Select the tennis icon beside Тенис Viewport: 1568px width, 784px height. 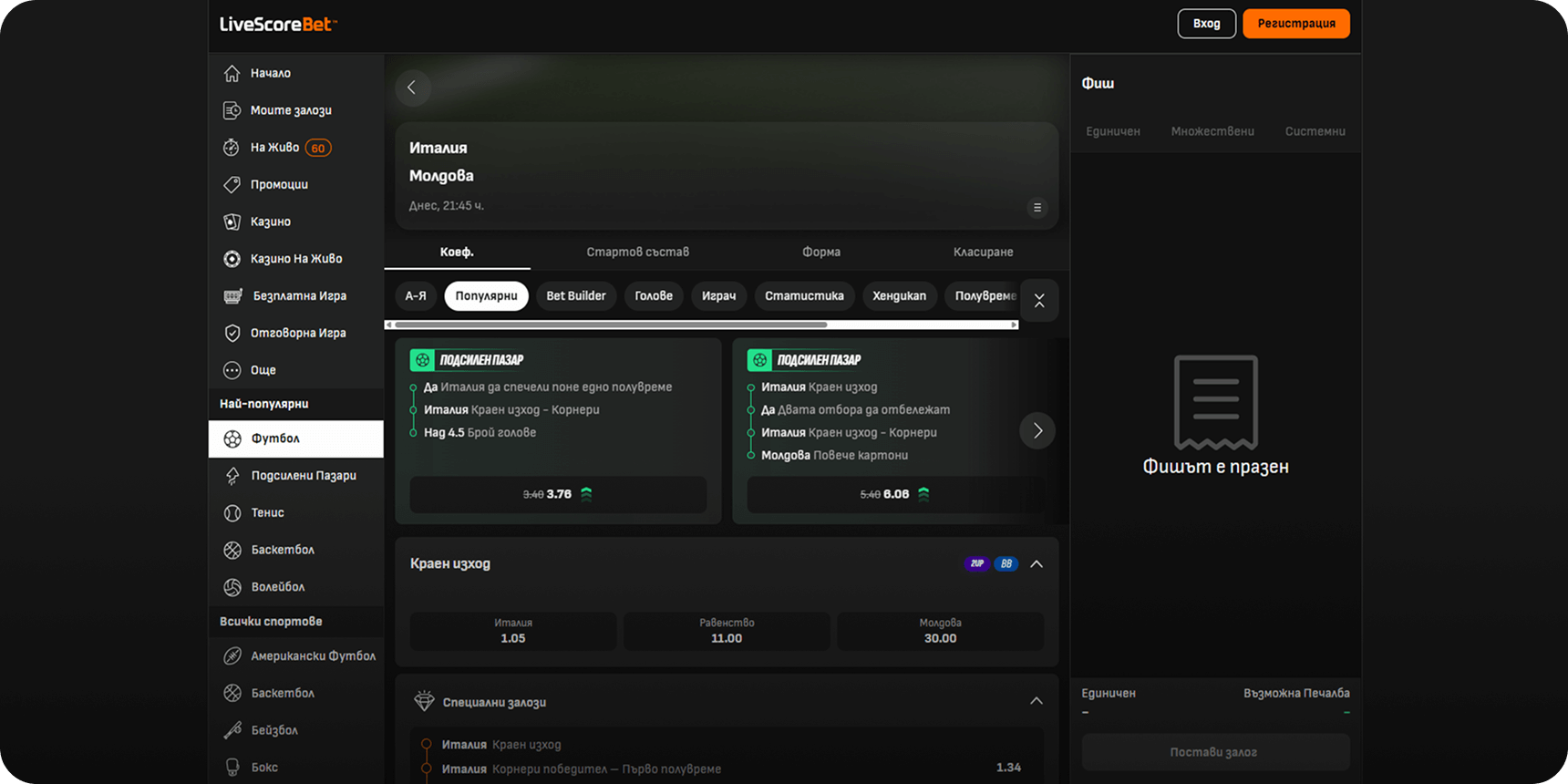[x=232, y=513]
